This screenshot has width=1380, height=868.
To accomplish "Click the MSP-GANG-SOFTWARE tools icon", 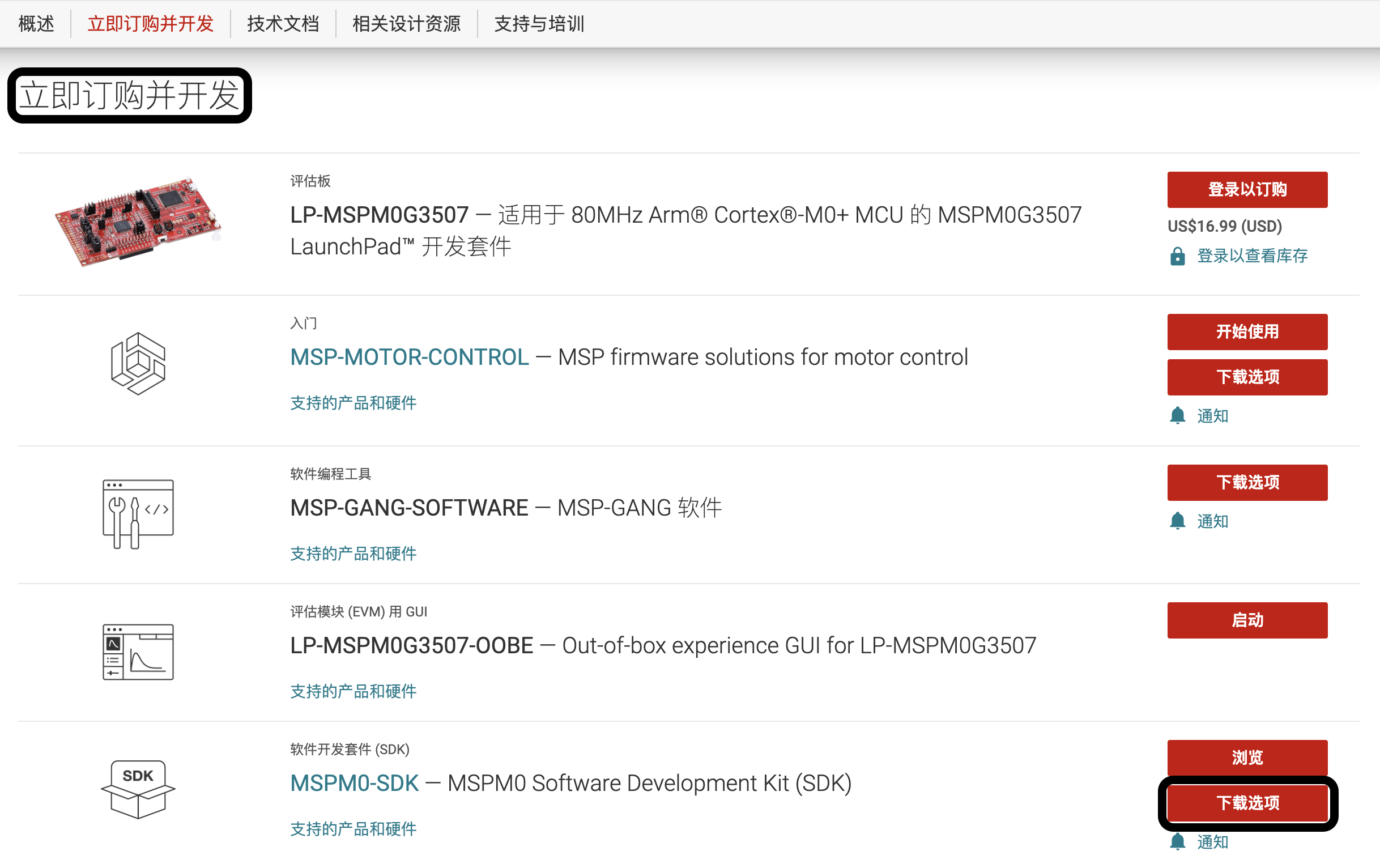I will click(138, 514).
